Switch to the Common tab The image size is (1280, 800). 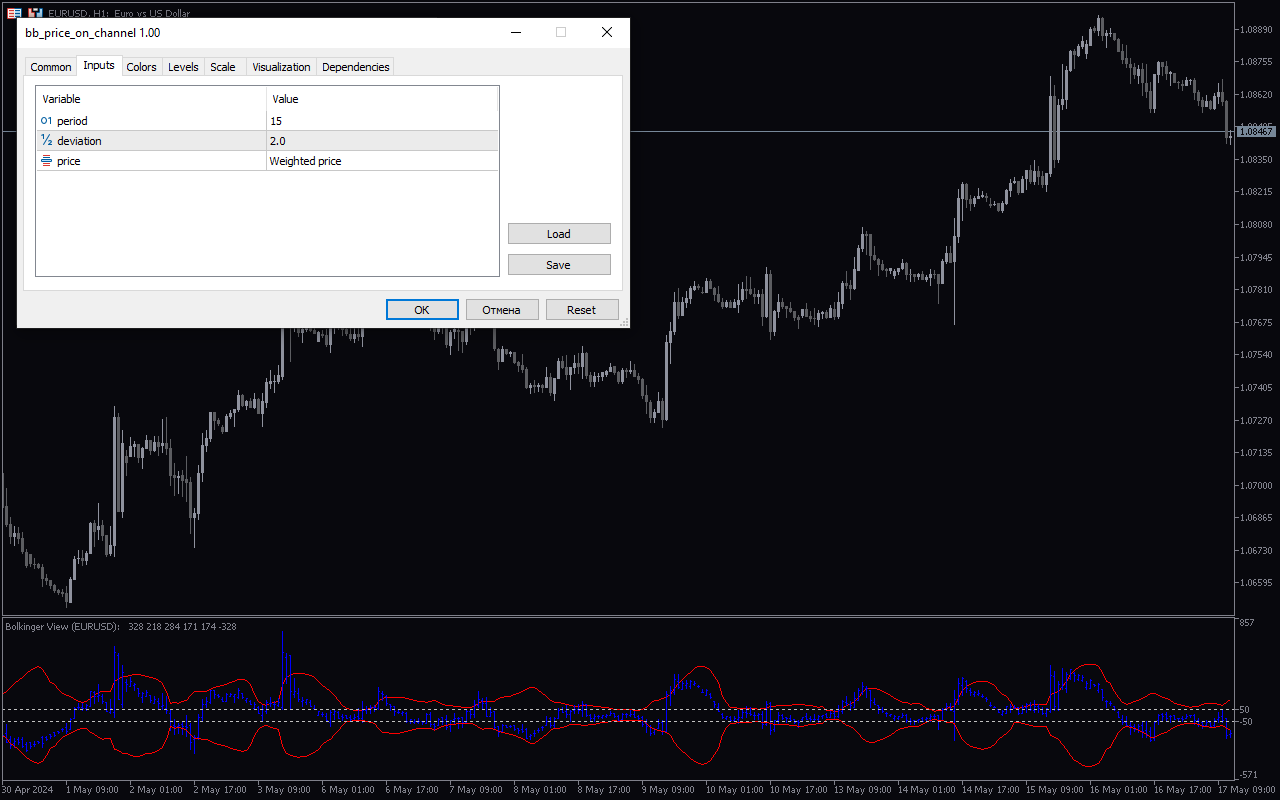pyautogui.click(x=51, y=67)
